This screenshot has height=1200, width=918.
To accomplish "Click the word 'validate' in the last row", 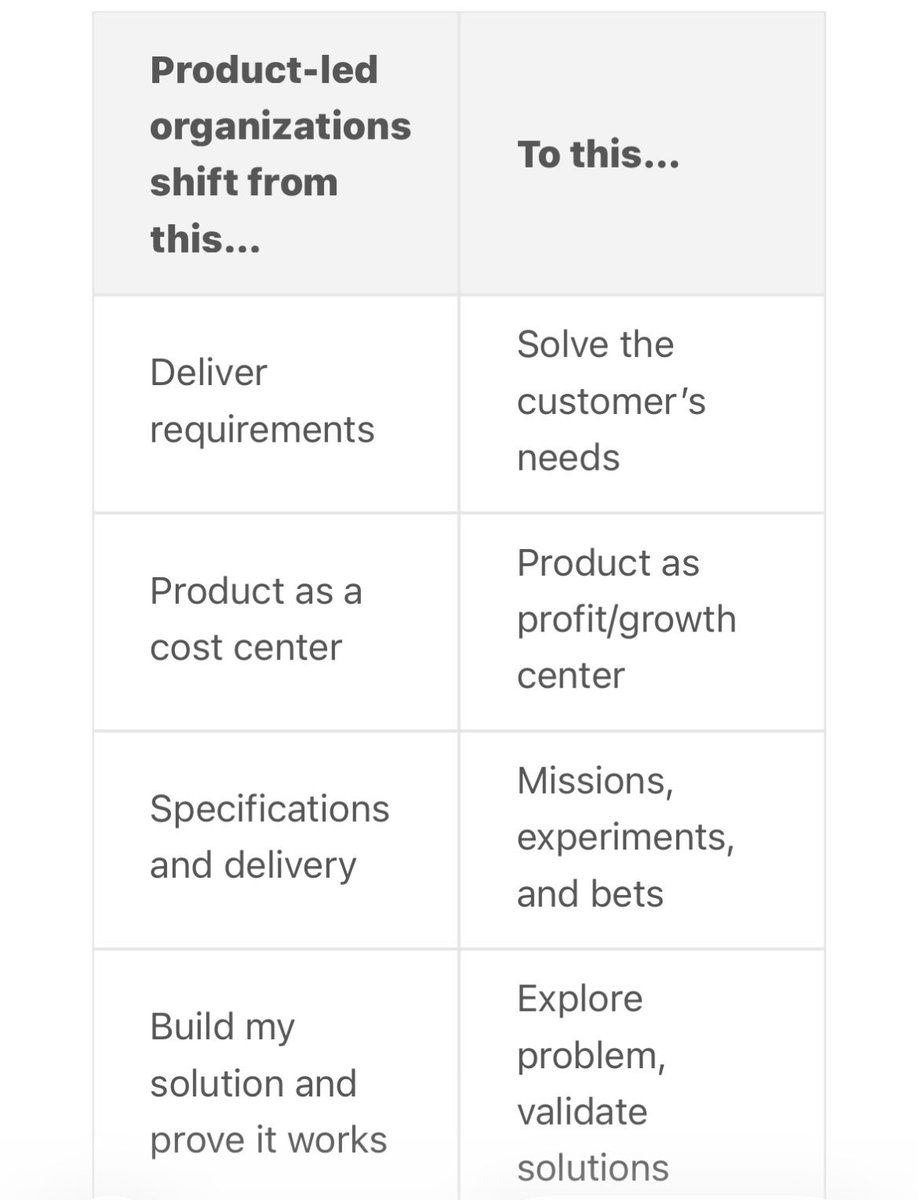I will click(581, 1111).
